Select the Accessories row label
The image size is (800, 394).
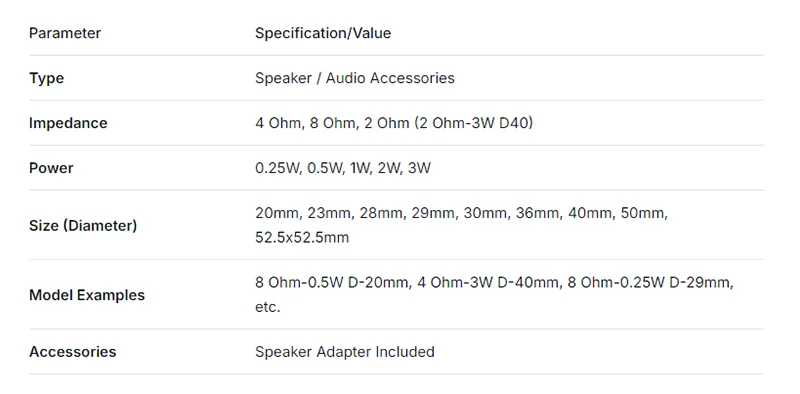(72, 352)
